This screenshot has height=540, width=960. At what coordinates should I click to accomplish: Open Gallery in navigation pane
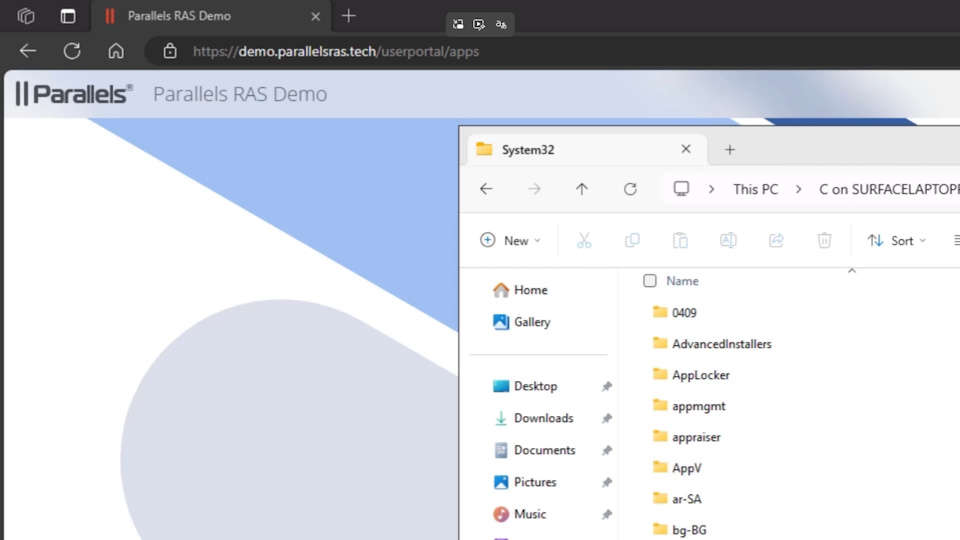(521, 321)
